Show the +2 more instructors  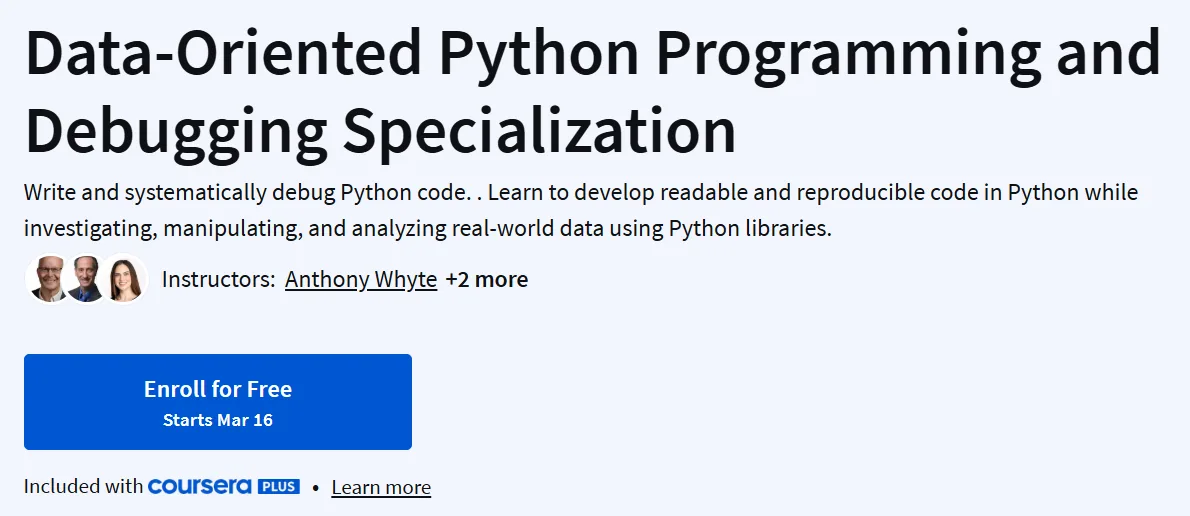point(486,280)
